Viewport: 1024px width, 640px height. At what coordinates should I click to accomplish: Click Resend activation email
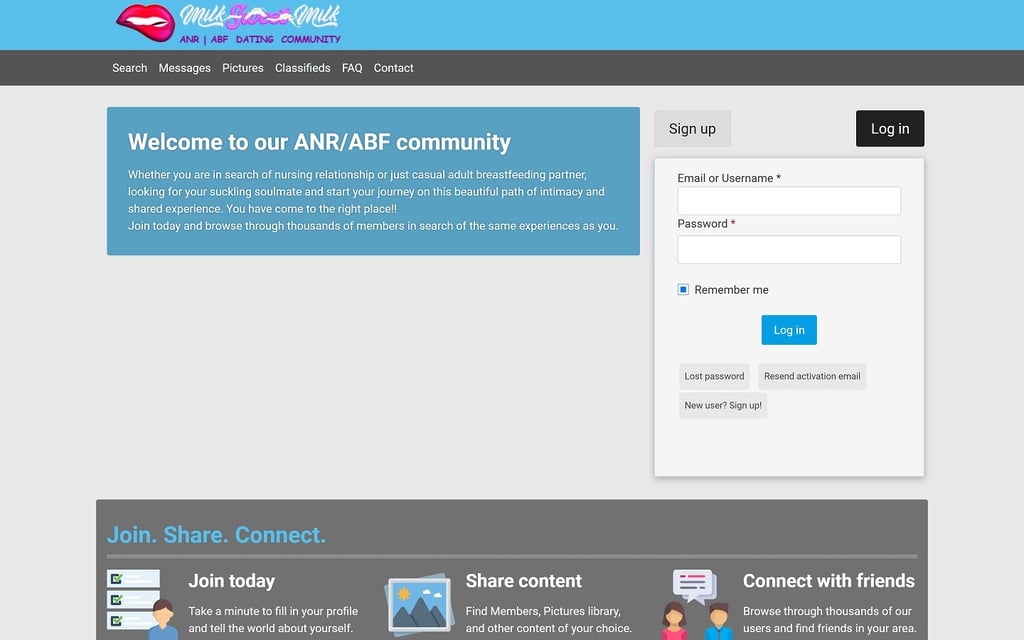pos(812,376)
